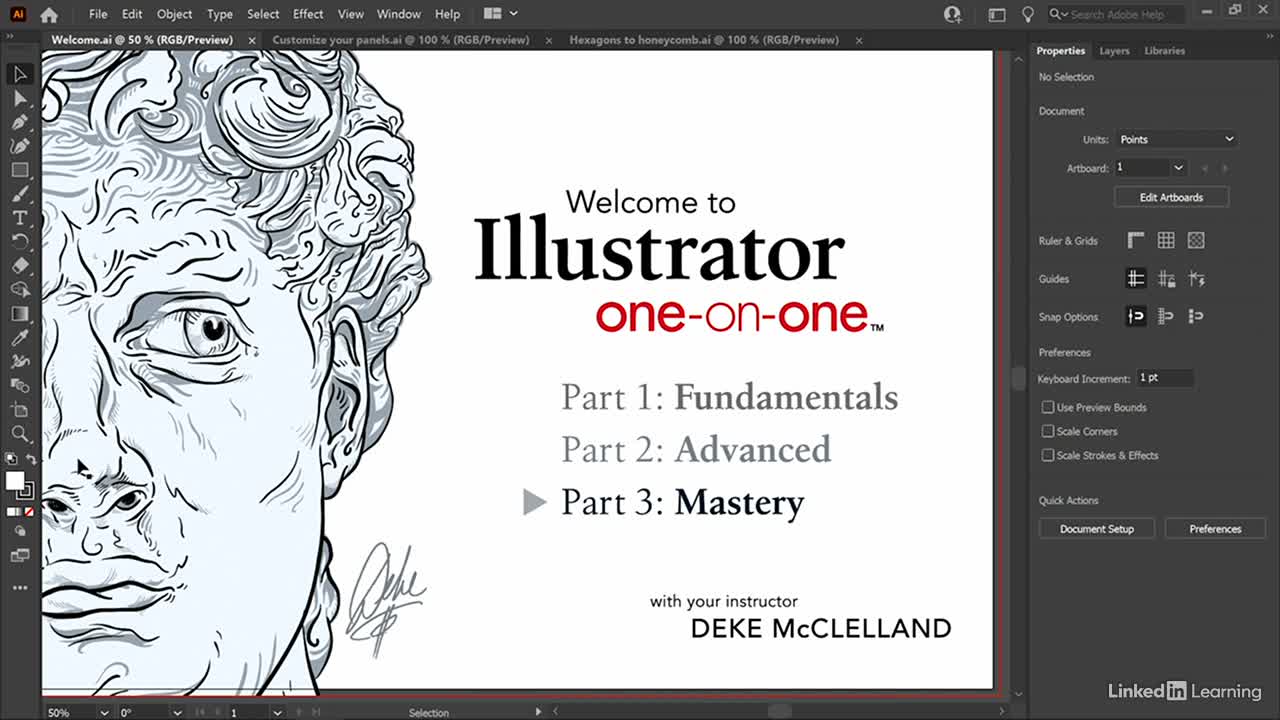Screen dimensions: 1280x720
Task: Click the Keyboard Increment field
Action: (1165, 378)
